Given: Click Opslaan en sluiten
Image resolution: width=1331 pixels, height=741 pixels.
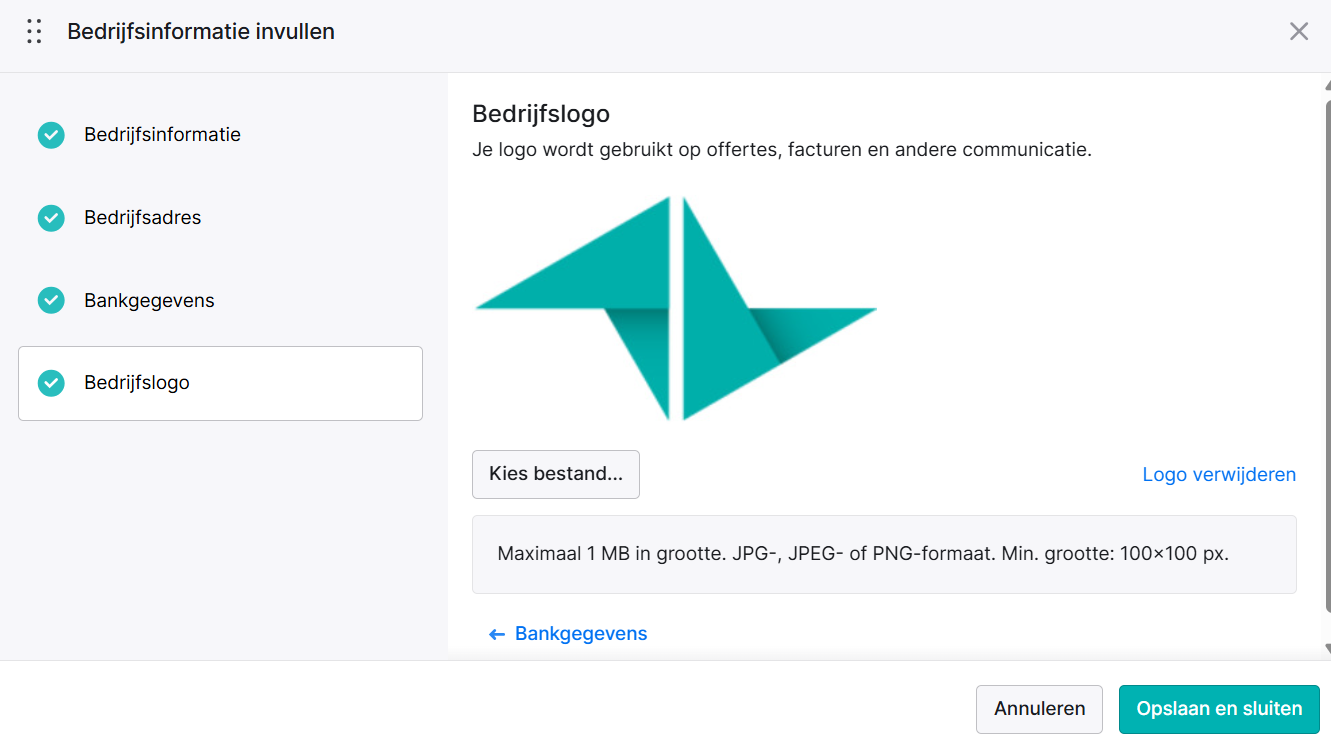Looking at the screenshot, I should point(1219,709).
